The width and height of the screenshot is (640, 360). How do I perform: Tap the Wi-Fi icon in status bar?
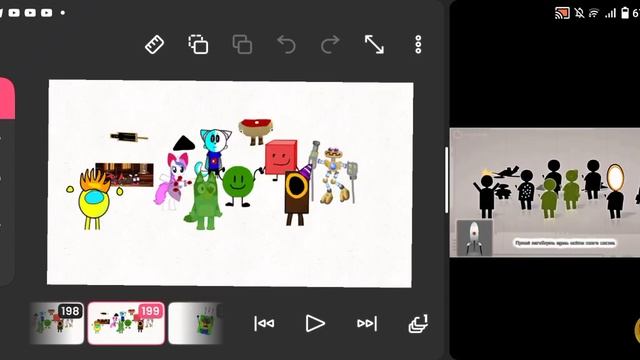click(x=594, y=13)
